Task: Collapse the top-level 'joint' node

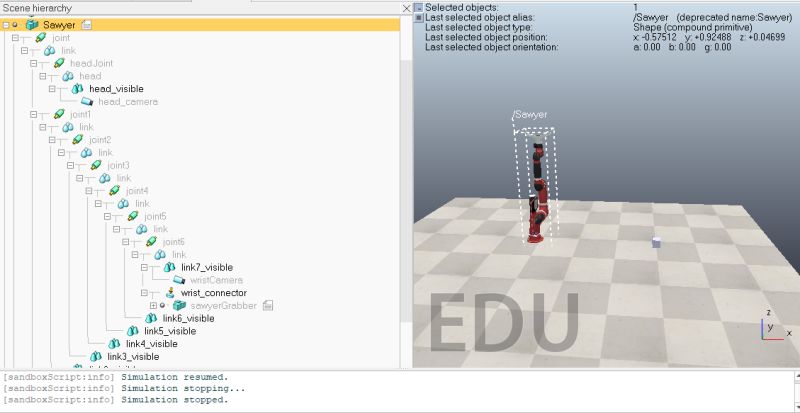Action: pyautogui.click(x=15, y=37)
